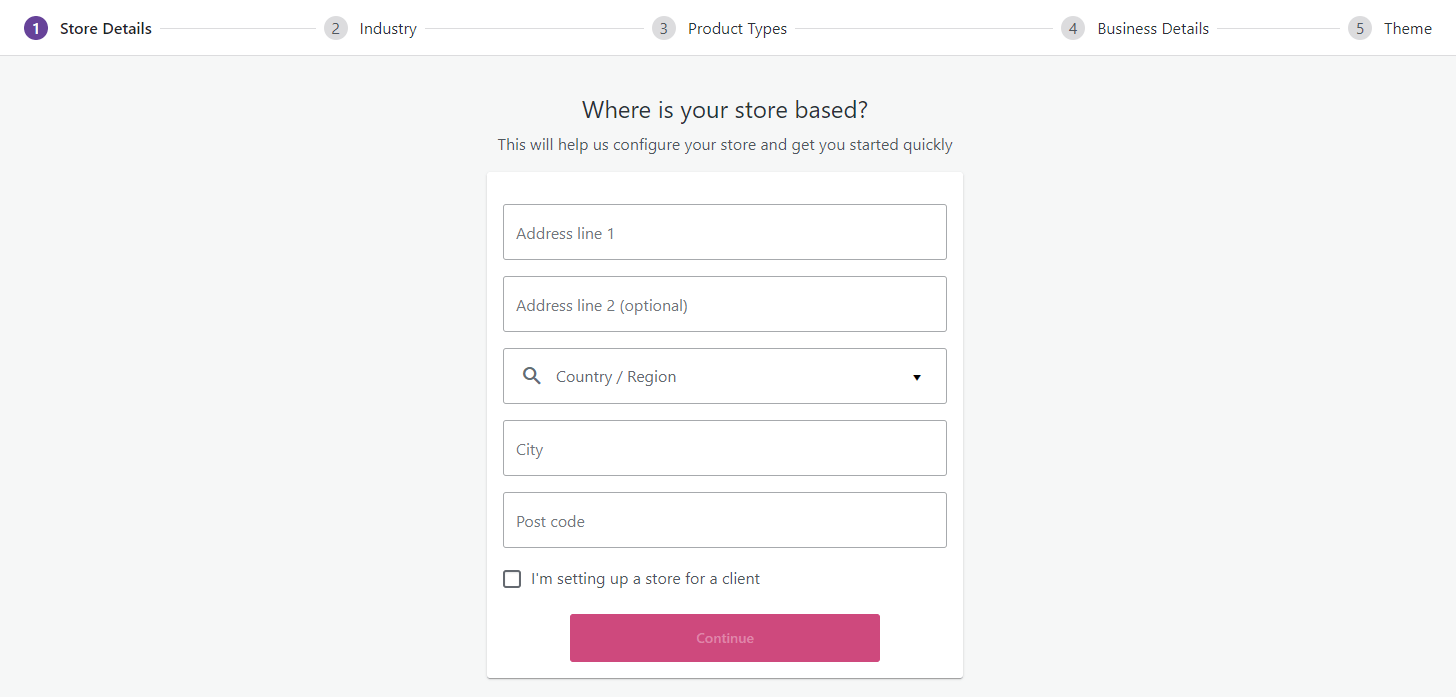Select the Store Details step label
The image size is (1456, 697).
(106, 29)
